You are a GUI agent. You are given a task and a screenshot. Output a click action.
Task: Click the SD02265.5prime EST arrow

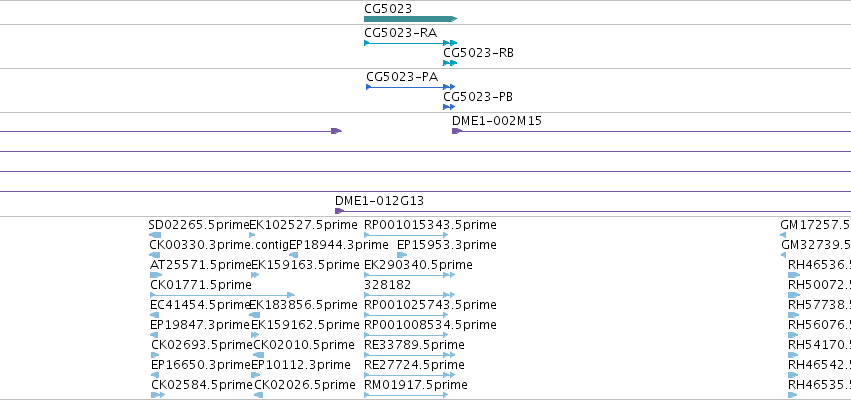click(x=155, y=235)
